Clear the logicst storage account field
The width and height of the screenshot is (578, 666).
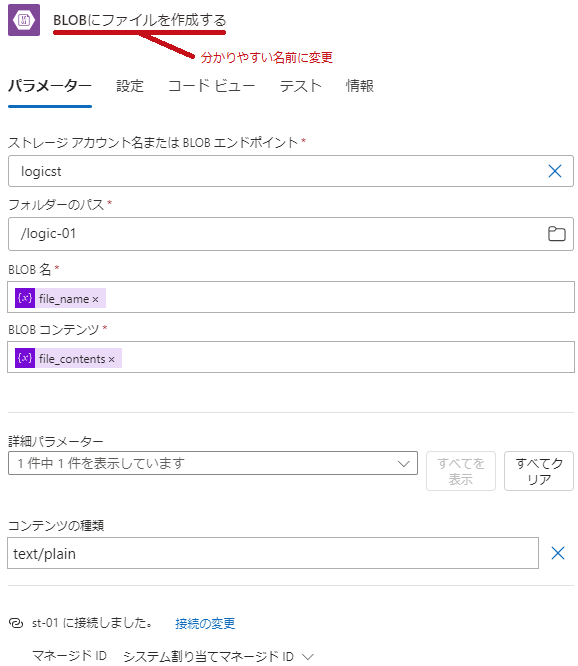pyautogui.click(x=555, y=171)
